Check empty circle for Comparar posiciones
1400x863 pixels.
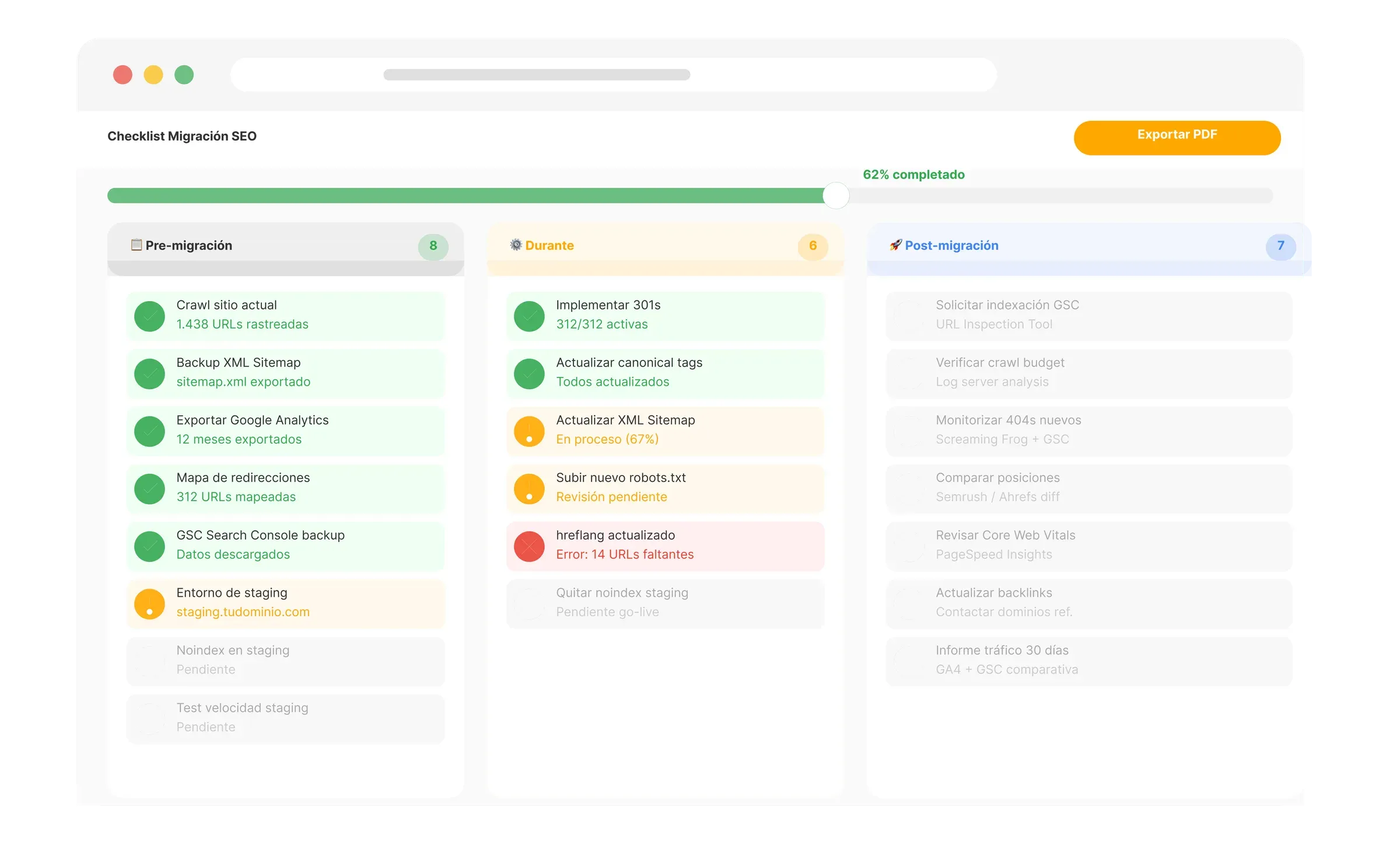coord(909,489)
